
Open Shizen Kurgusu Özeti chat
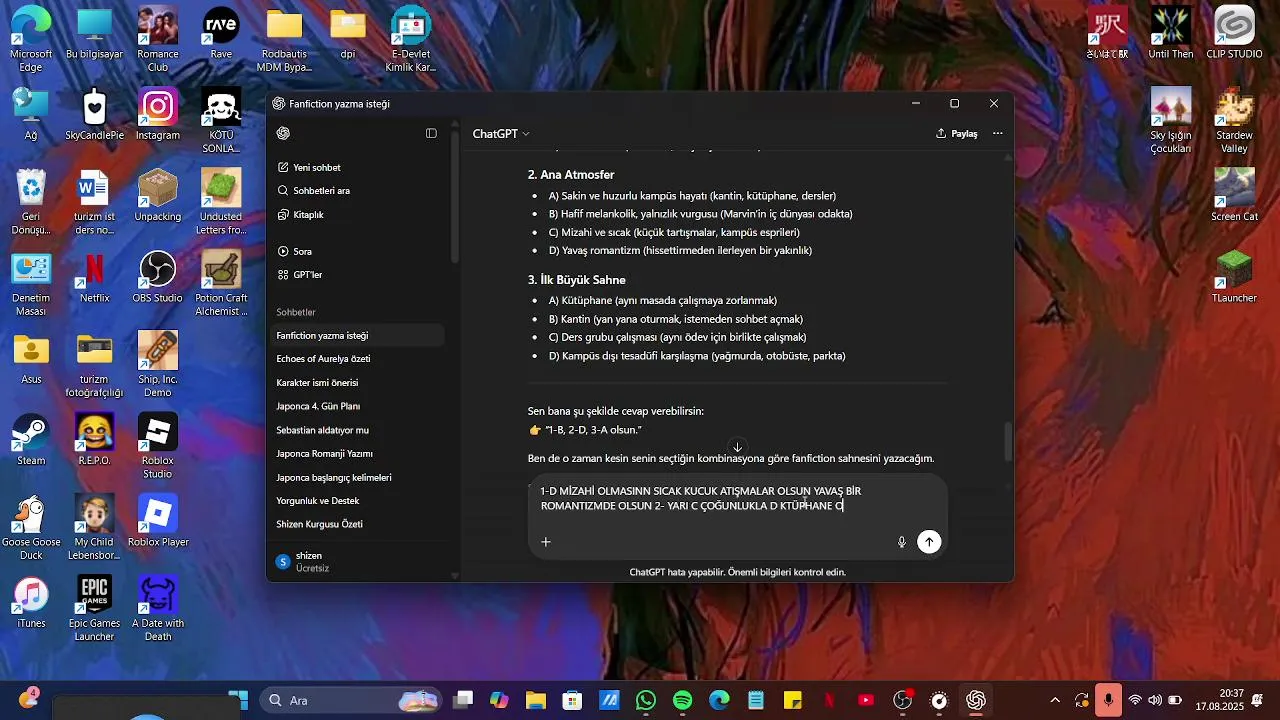click(358, 524)
